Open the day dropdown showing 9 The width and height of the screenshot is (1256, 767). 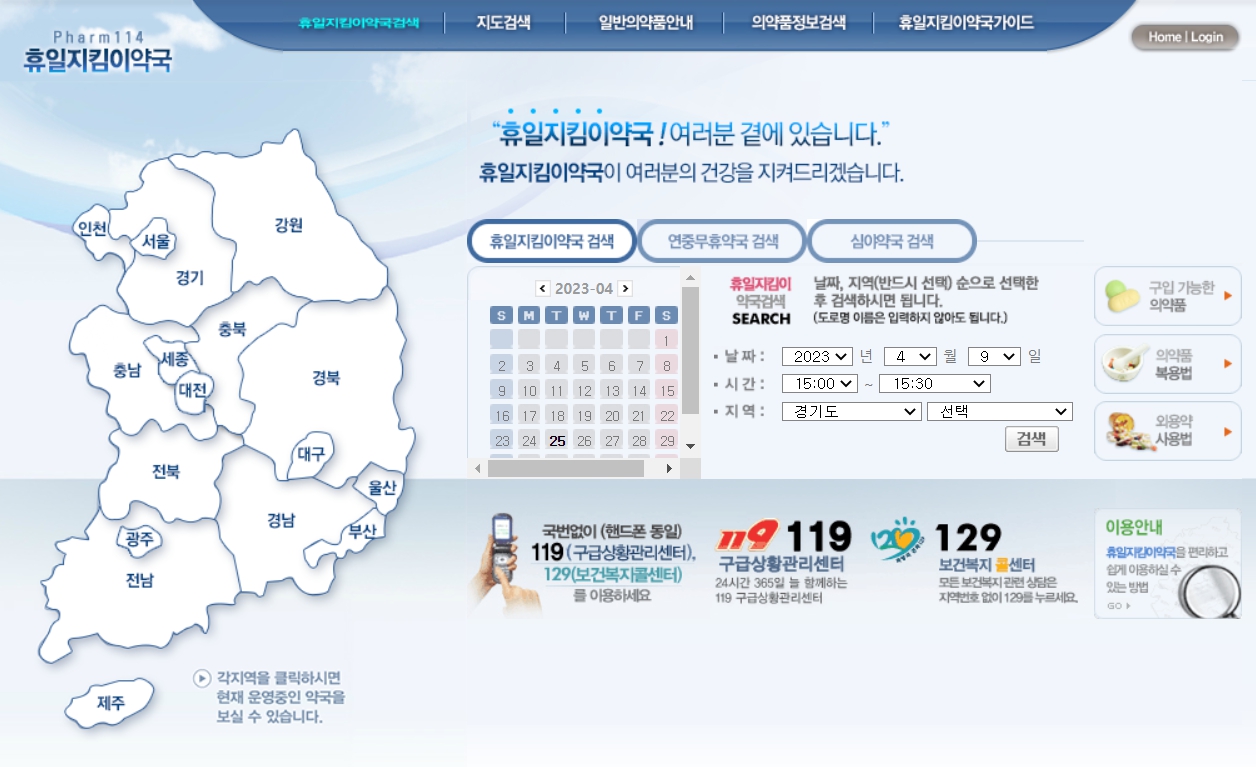pyautogui.click(x=994, y=357)
